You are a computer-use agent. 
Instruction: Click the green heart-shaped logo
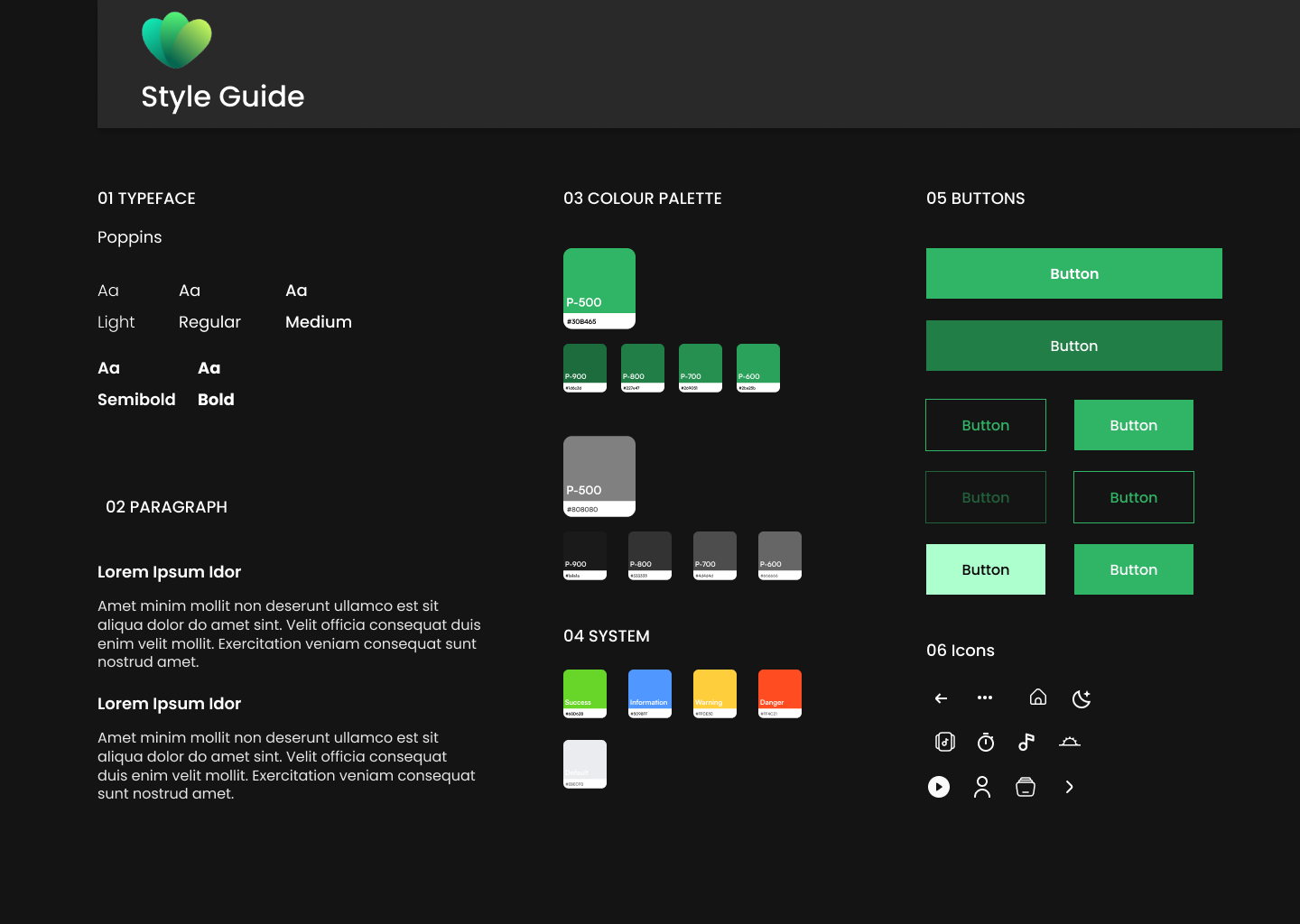[177, 41]
